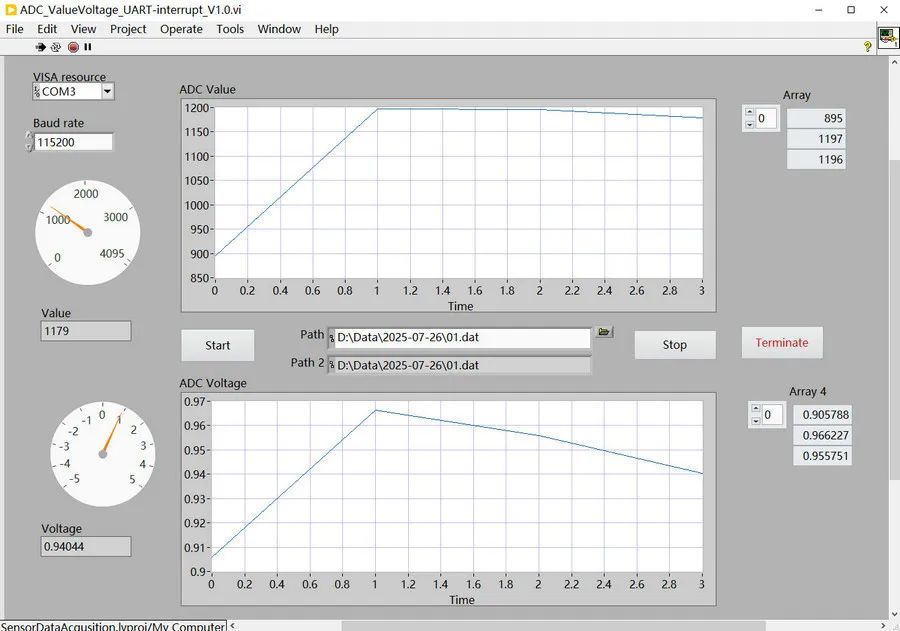900x631 pixels.
Task: Click the path glyph in the Path 2 field
Action: coord(332,366)
